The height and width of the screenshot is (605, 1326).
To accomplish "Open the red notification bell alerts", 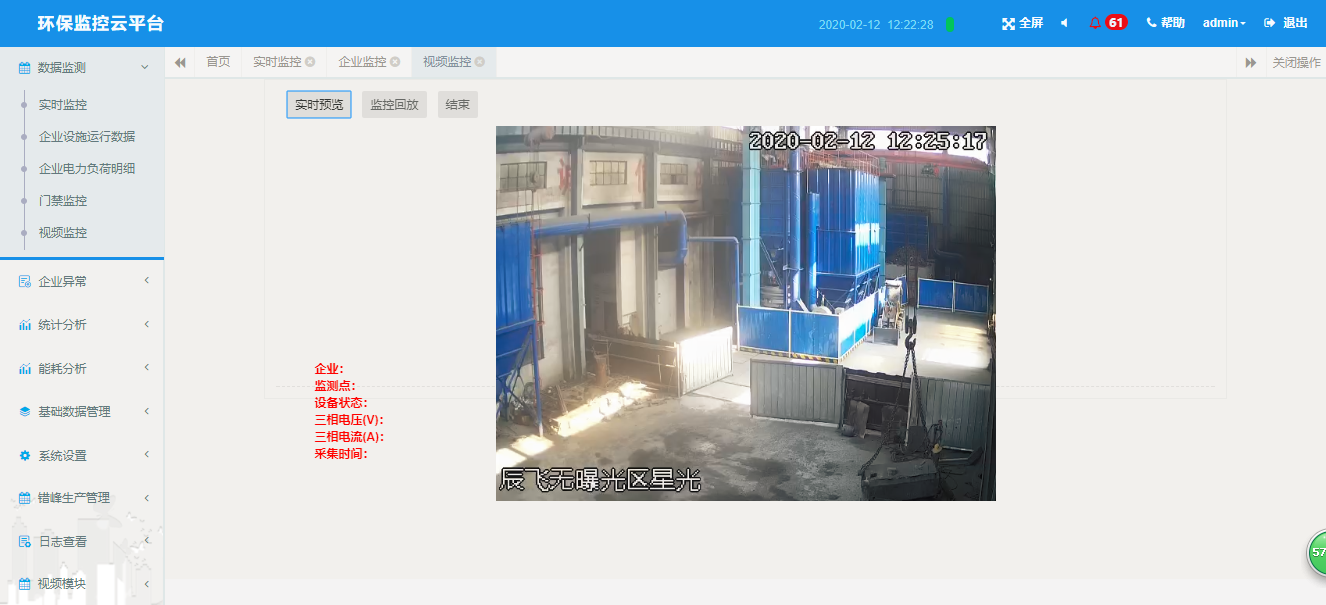I will (x=1095, y=23).
